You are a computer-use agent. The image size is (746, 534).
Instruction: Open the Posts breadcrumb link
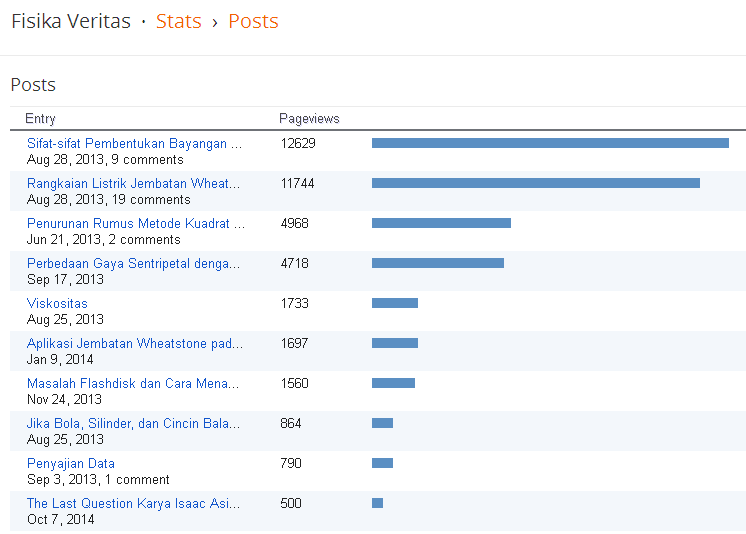253,21
